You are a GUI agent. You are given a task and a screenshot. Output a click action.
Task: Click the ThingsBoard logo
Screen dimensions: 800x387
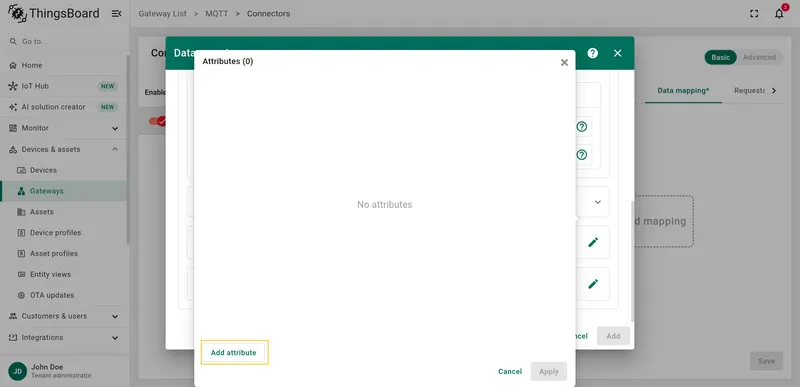click(54, 14)
